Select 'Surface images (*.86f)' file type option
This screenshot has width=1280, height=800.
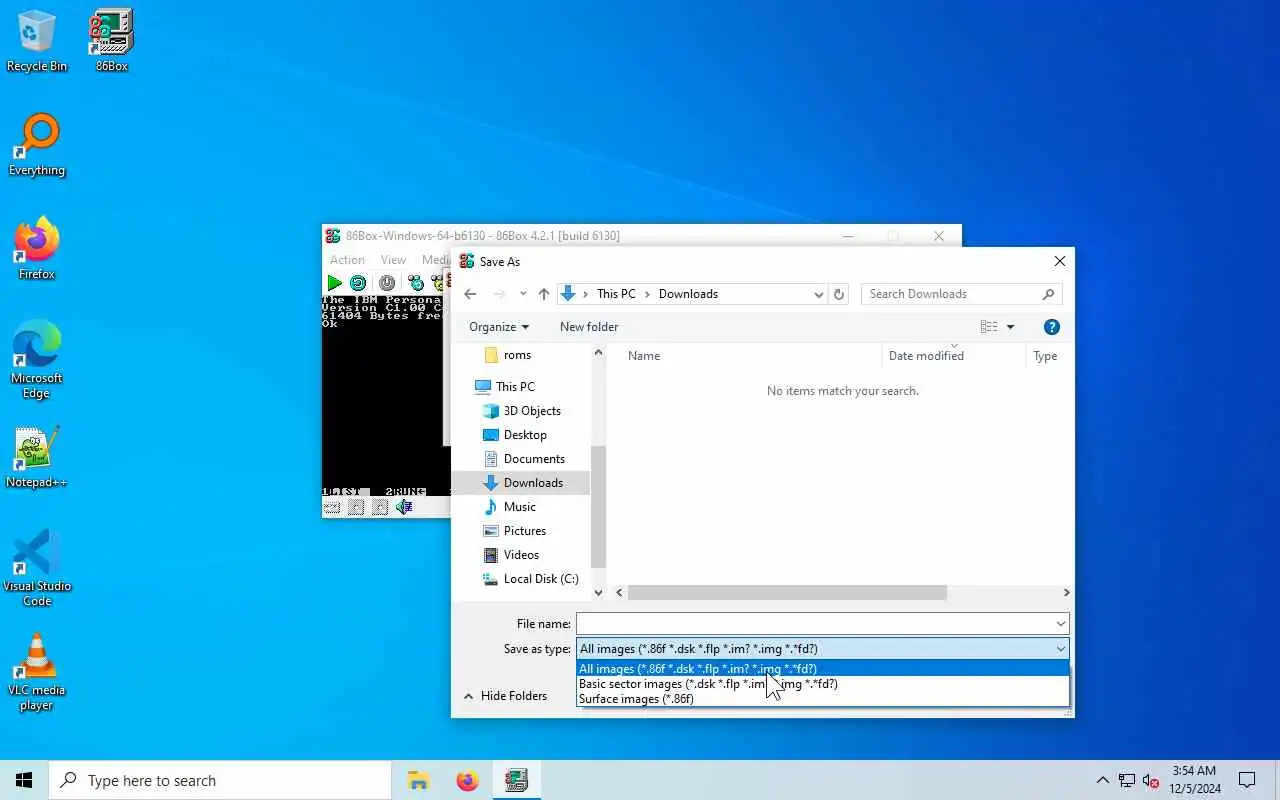[x=822, y=699]
